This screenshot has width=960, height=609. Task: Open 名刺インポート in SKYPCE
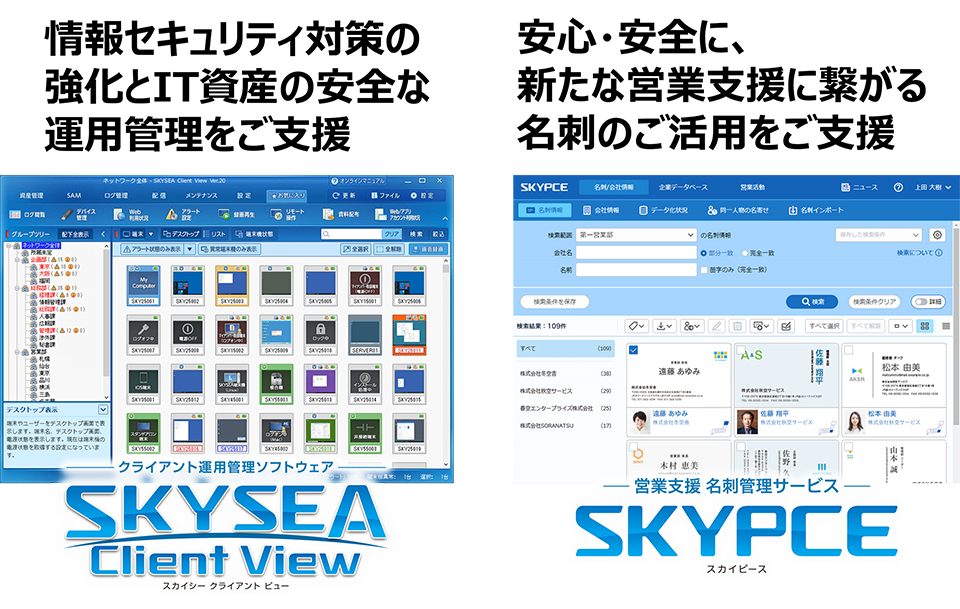[x=816, y=210]
